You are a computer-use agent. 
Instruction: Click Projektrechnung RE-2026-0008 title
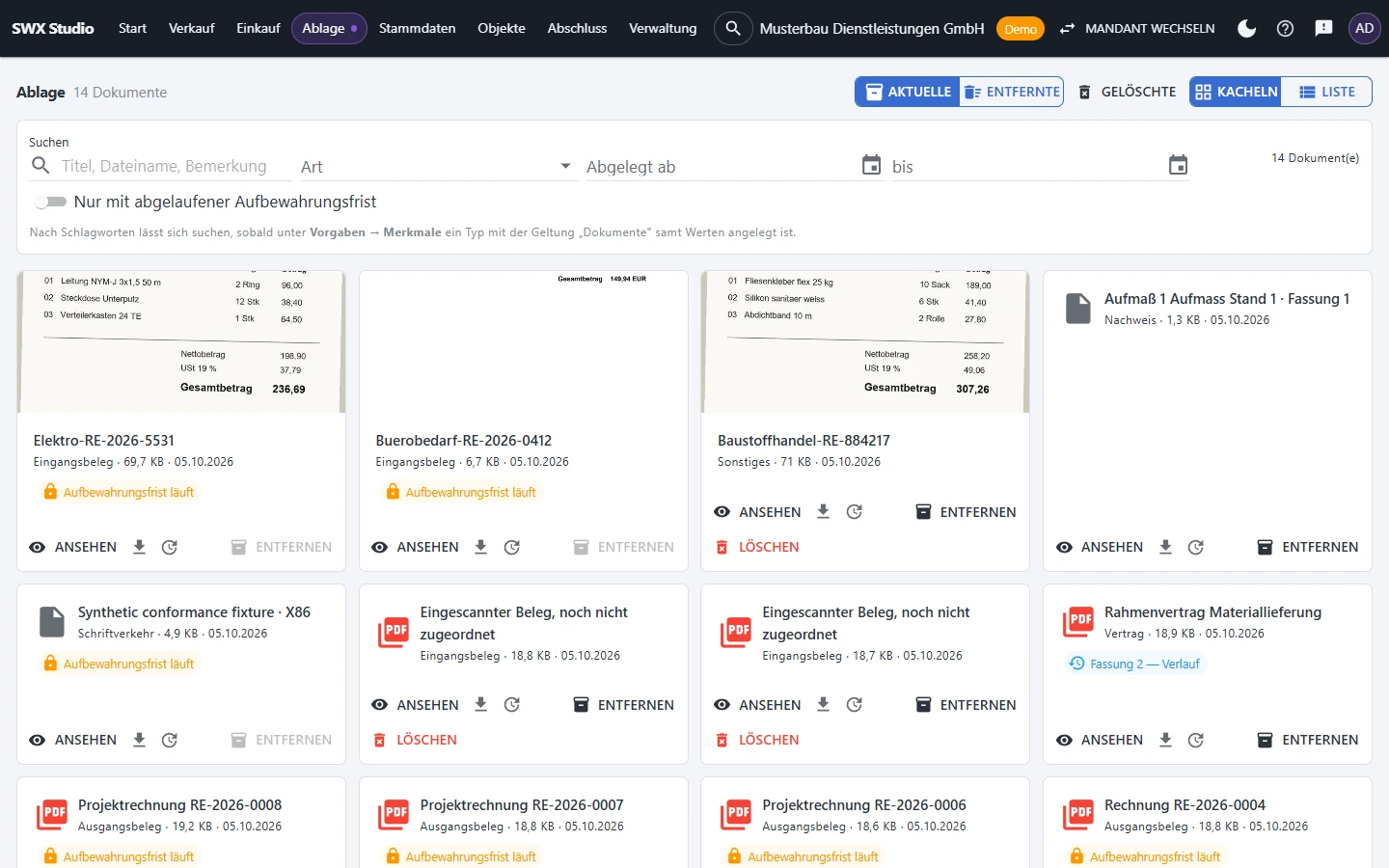coord(179,805)
